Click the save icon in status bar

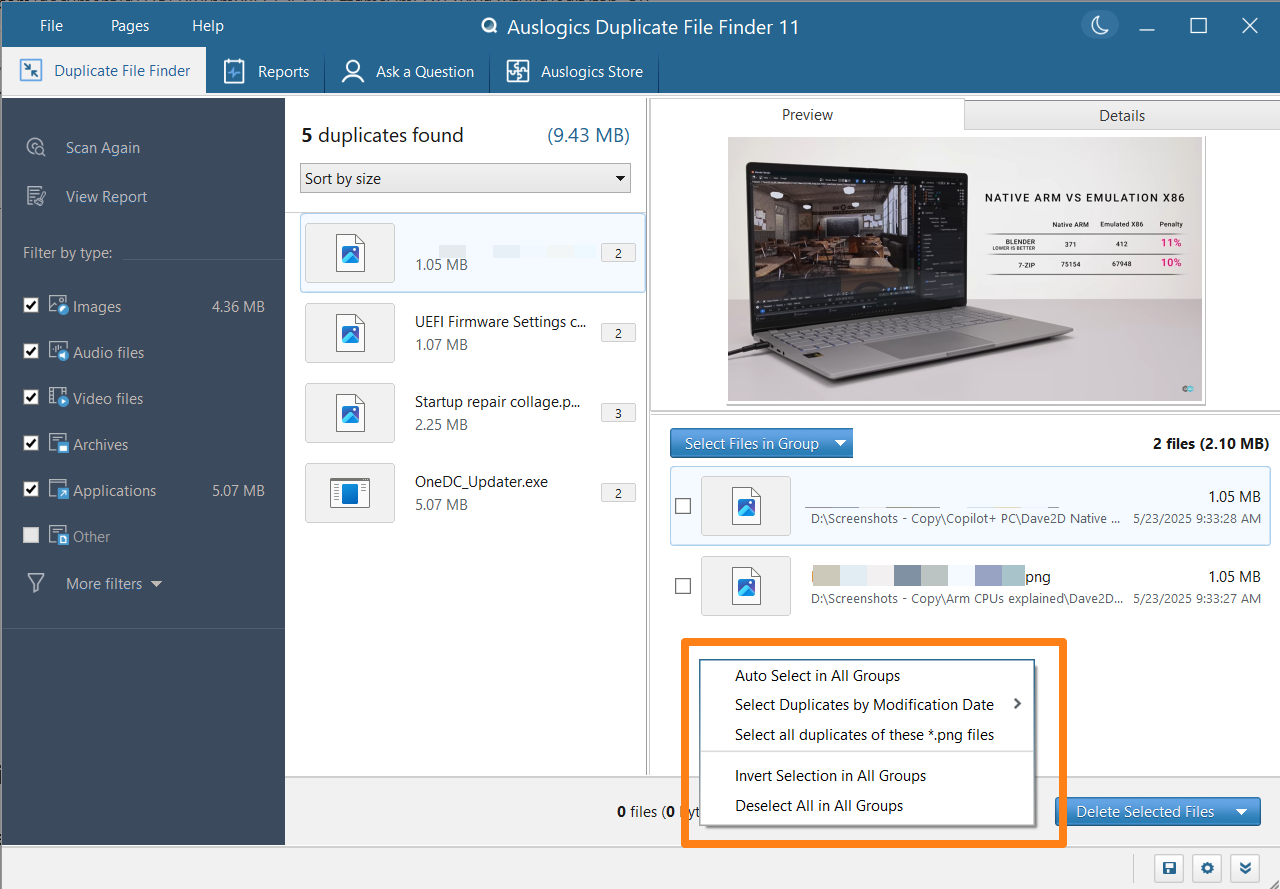click(1168, 868)
